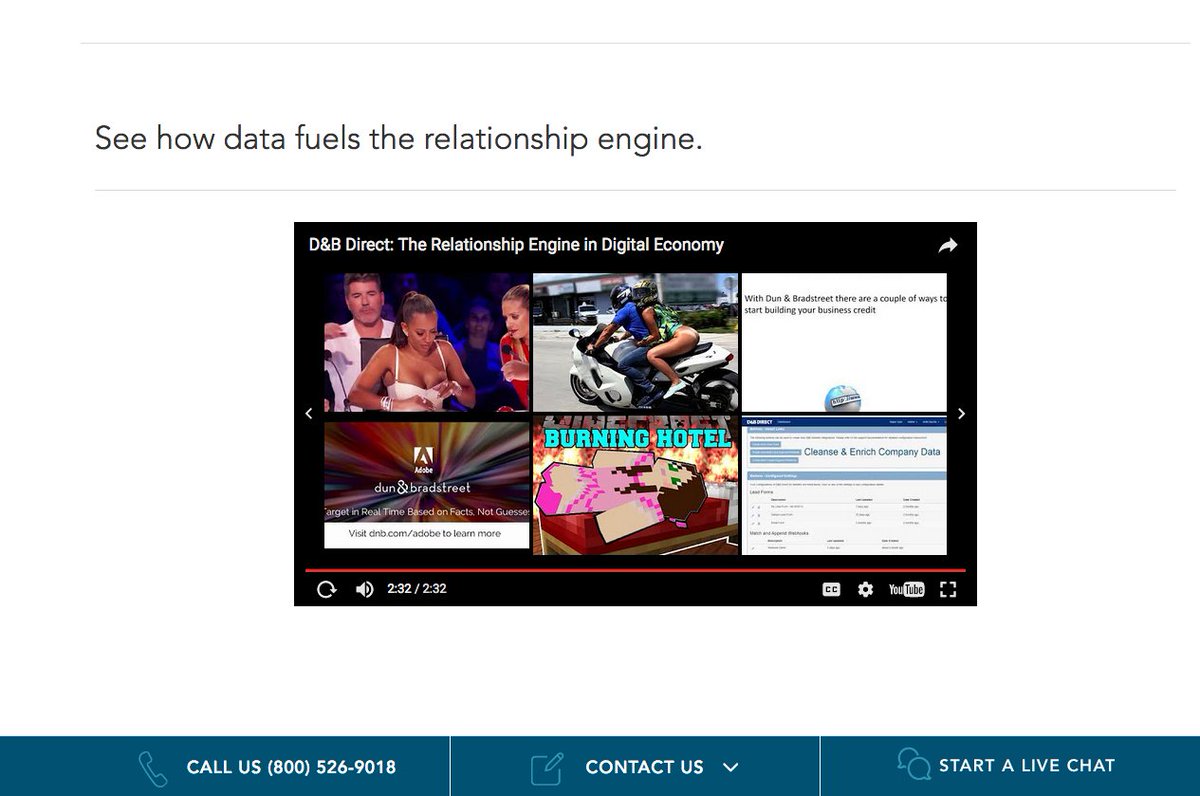Show next suggested videos arrow
This screenshot has height=796, width=1200.
[962, 413]
